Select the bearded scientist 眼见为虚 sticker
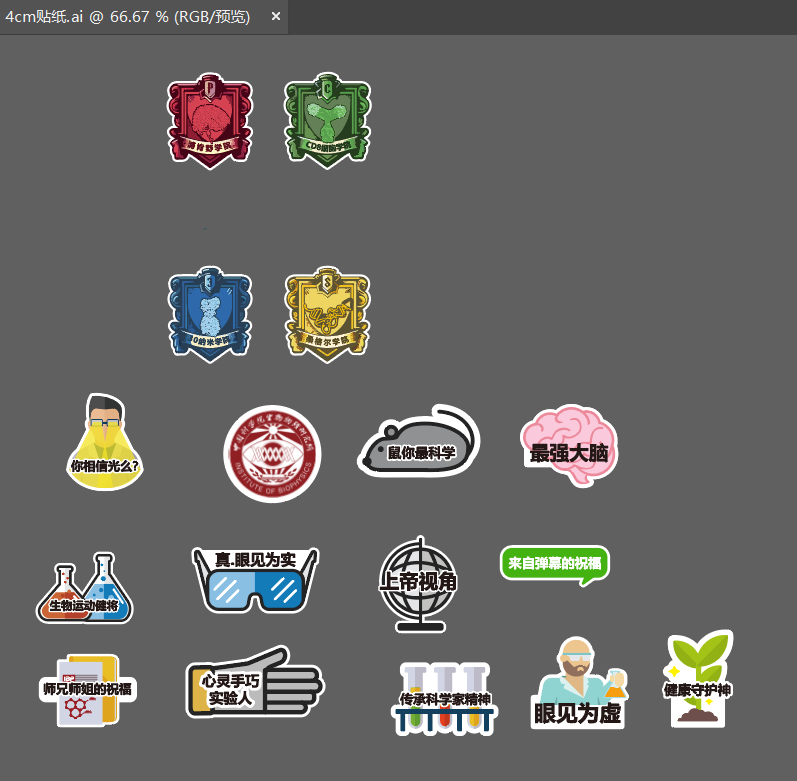 click(578, 685)
